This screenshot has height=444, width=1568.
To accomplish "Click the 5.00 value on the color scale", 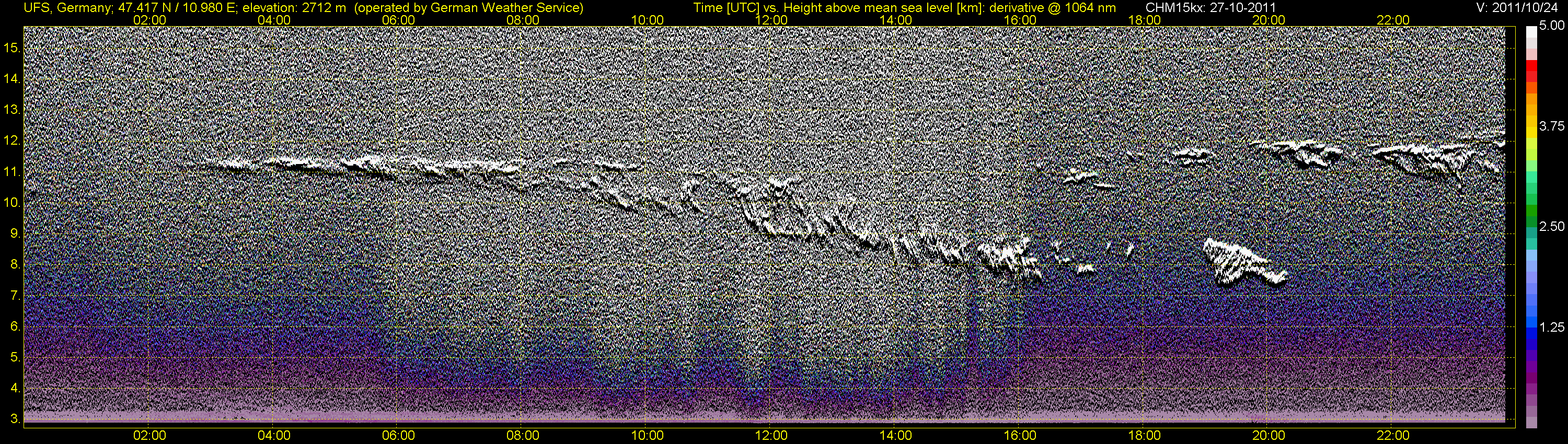I will coord(1552,26).
